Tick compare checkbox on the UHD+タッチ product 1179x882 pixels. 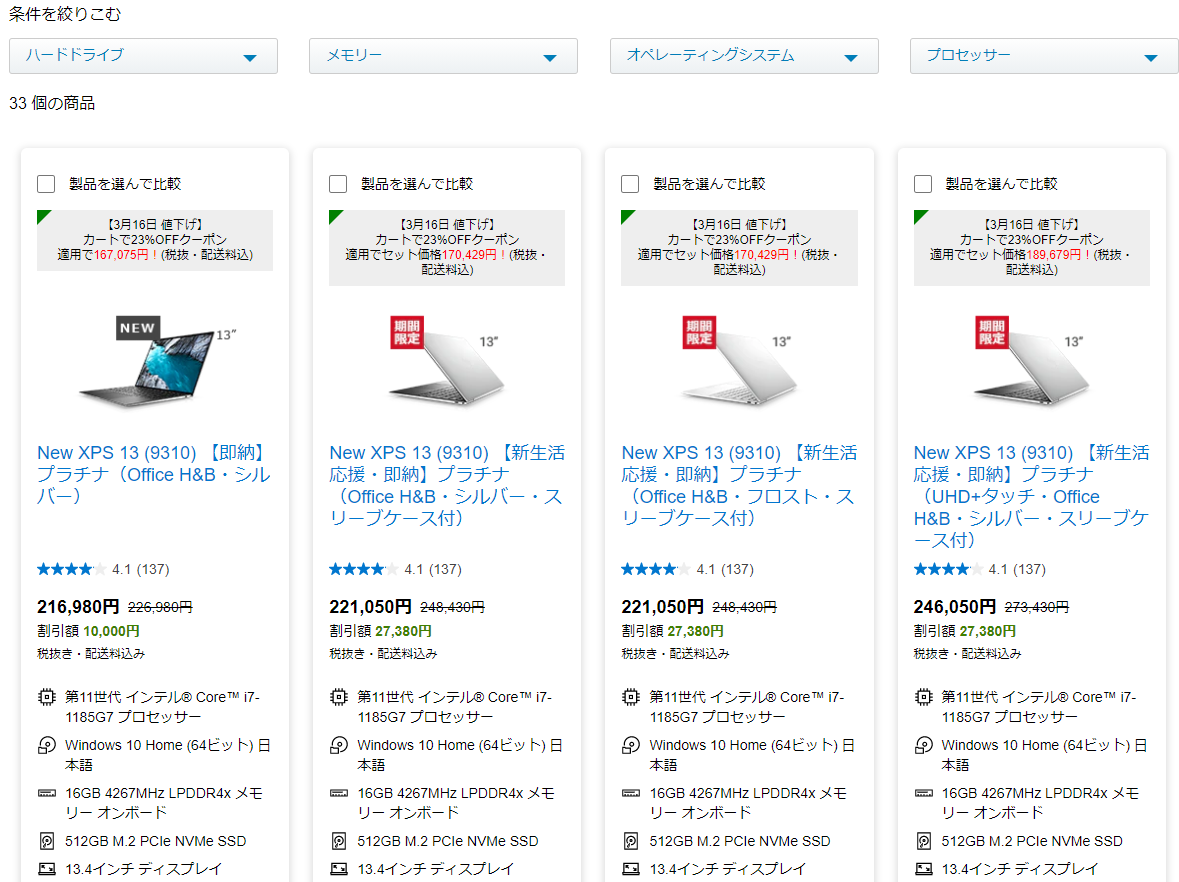(923, 184)
